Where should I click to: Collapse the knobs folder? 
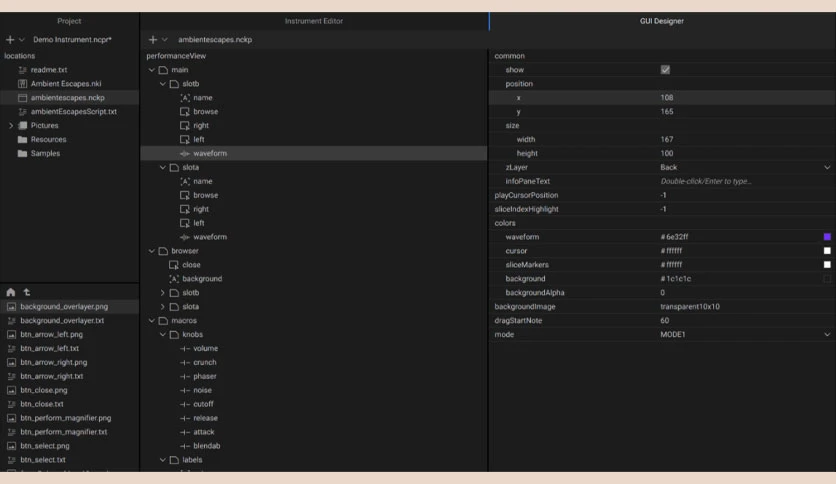click(x=163, y=334)
